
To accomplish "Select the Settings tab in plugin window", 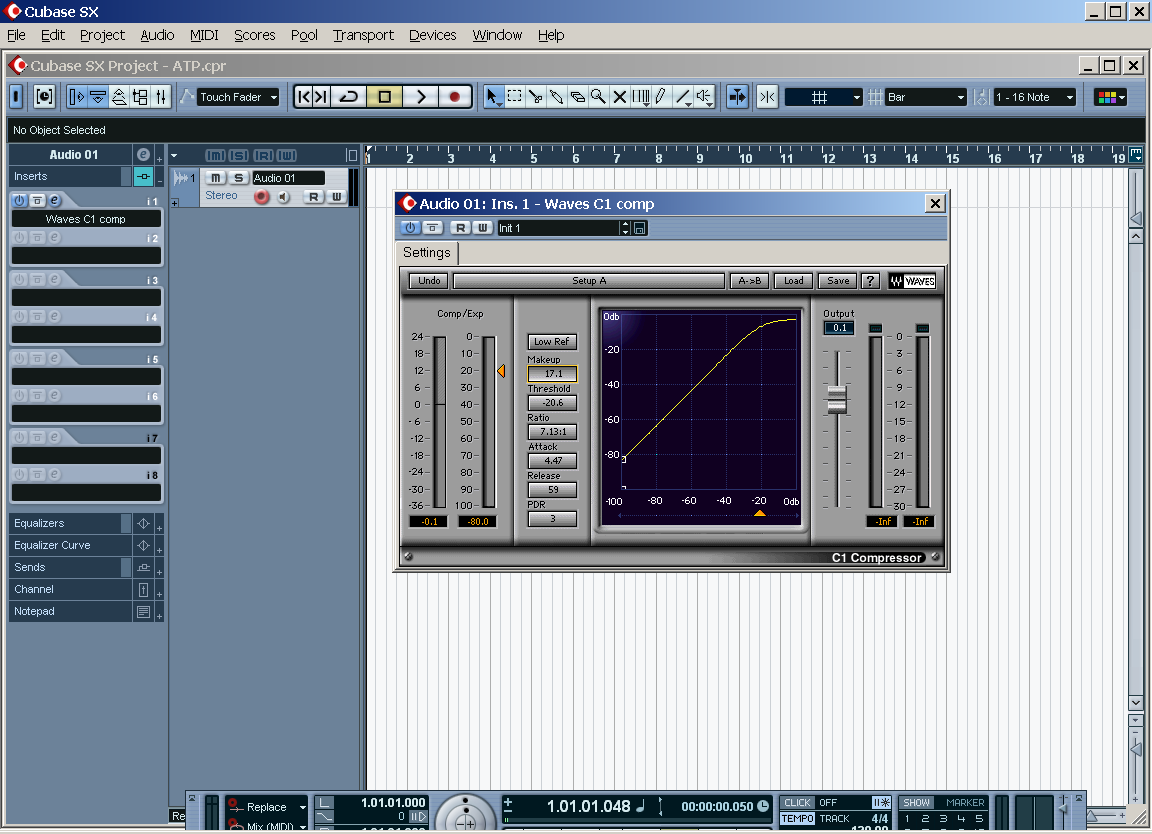I will [x=427, y=253].
